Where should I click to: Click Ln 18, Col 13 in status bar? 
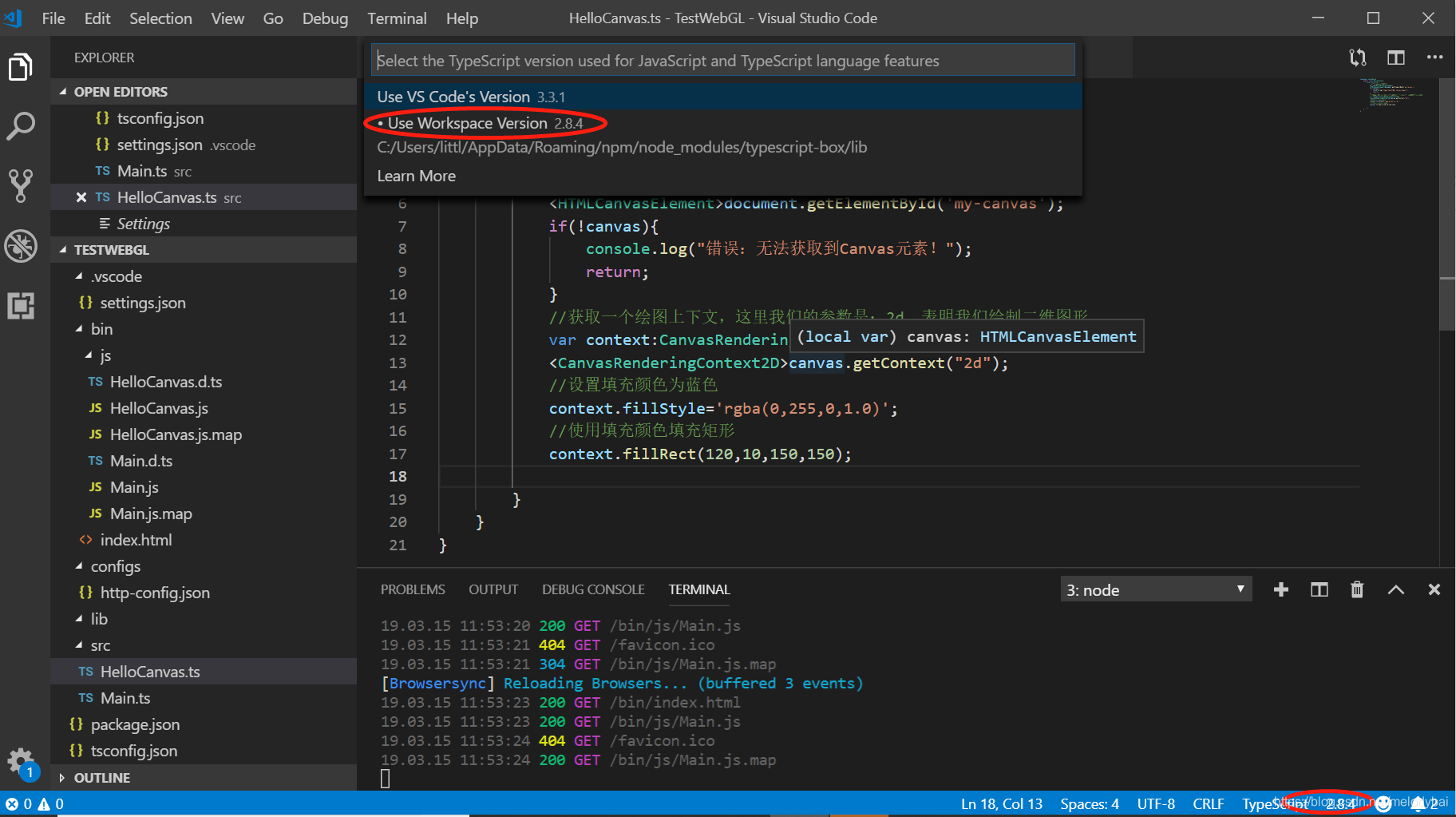[1002, 804]
